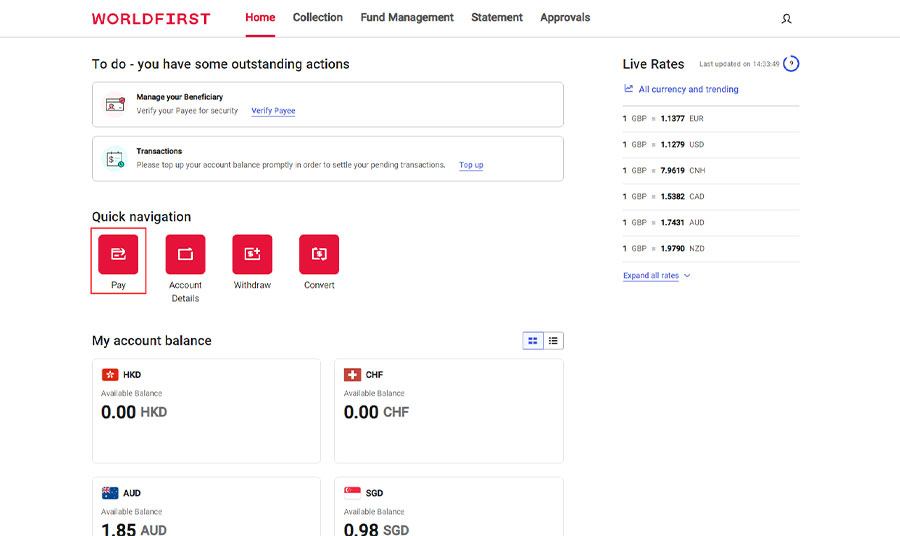Open the Approvals tab
This screenshot has height=536, width=900.
coord(565,18)
